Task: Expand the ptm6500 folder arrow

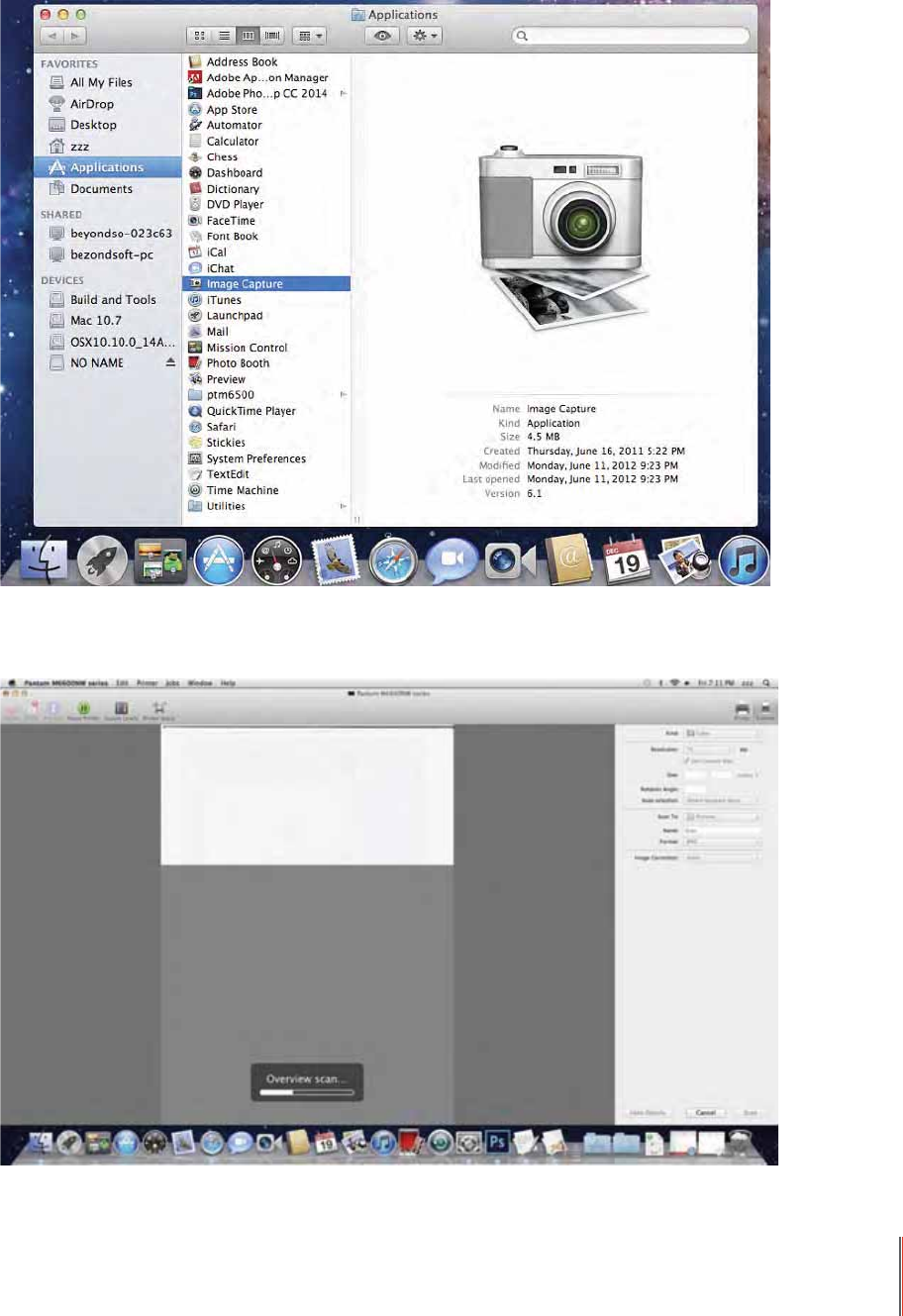Action: 344,395
